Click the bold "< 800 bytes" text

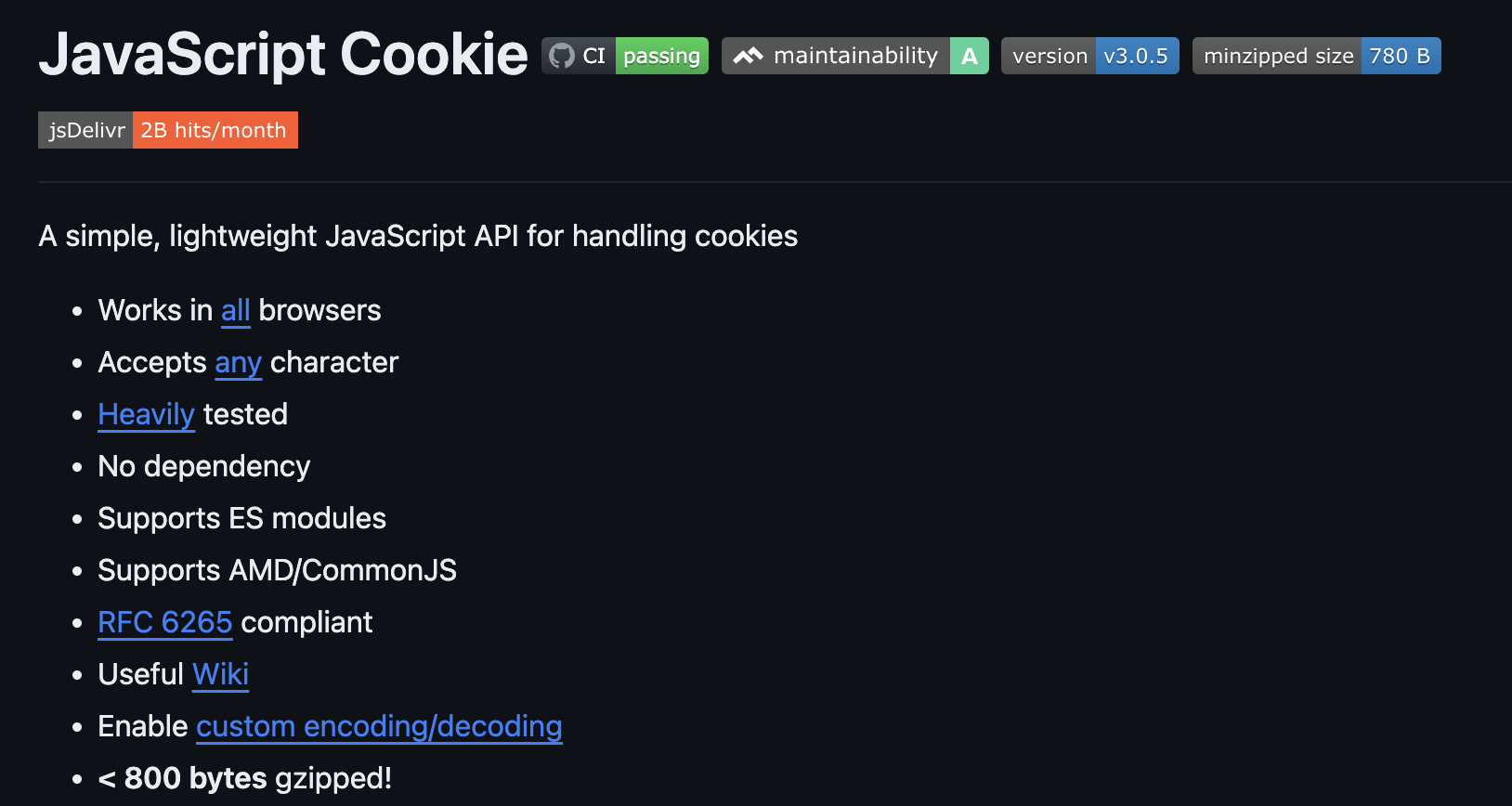click(x=182, y=778)
